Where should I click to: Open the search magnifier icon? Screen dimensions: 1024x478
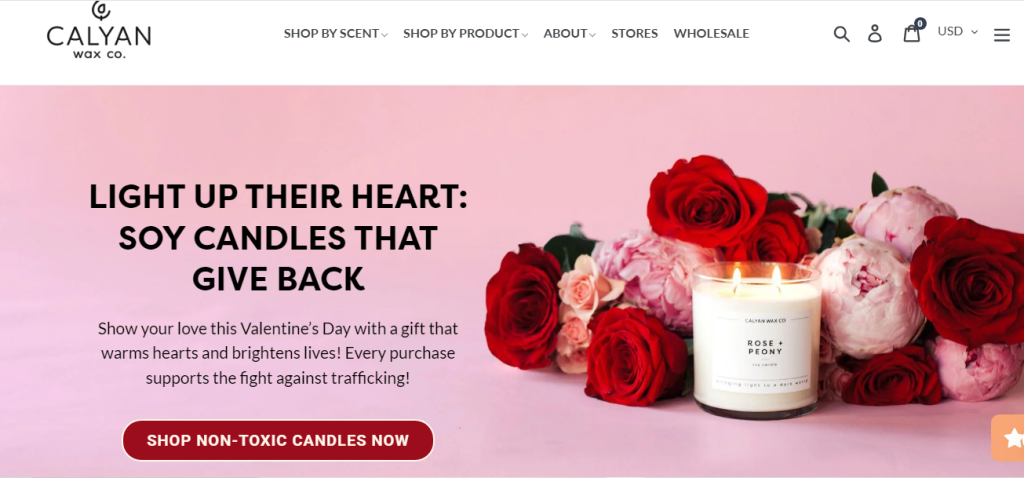pyautogui.click(x=841, y=33)
